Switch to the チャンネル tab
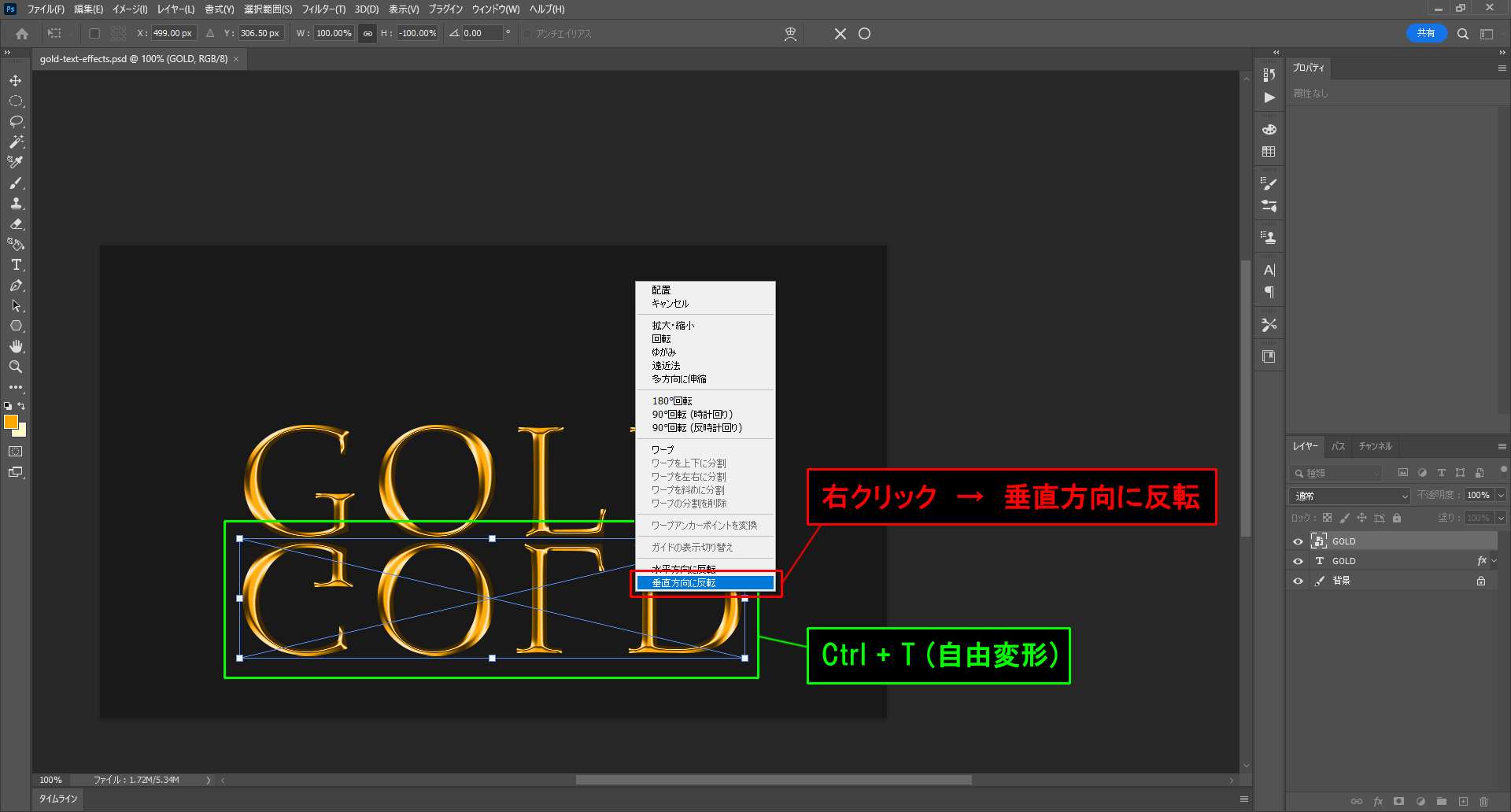This screenshot has height=812, width=1511. pyautogui.click(x=1375, y=446)
